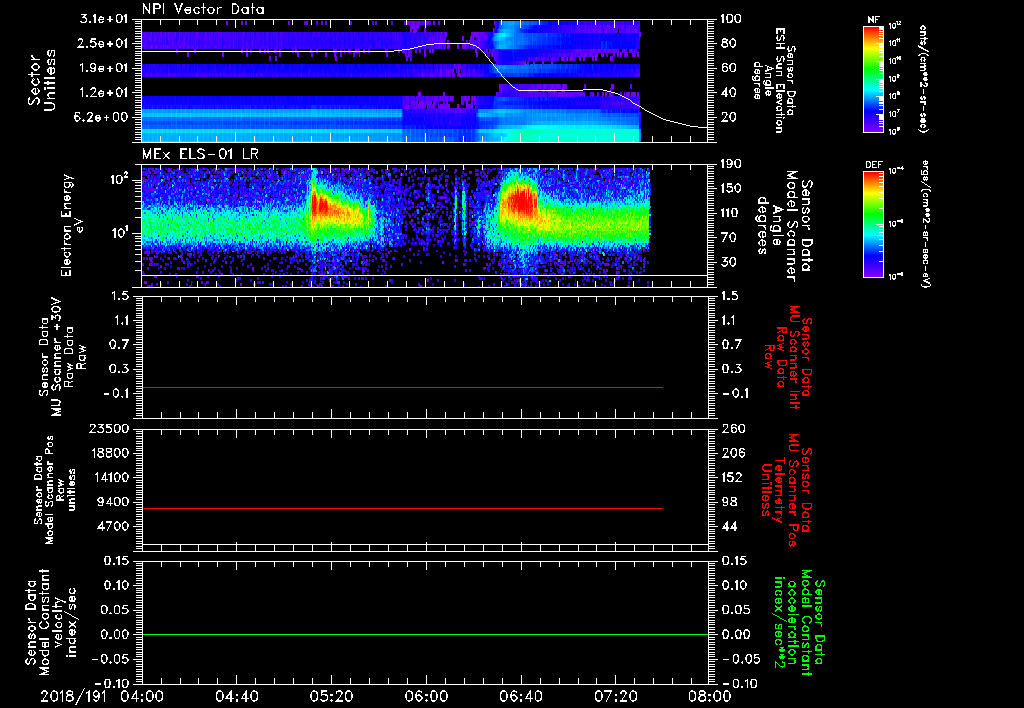This screenshot has height=708, width=1024.
Task: Select the green 'Model Constant acceleration' axis title
Action: tap(798, 623)
